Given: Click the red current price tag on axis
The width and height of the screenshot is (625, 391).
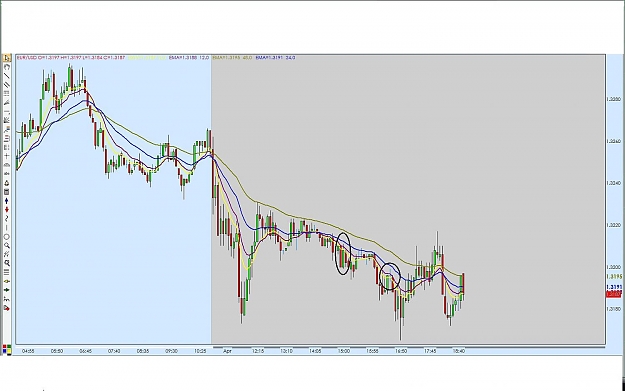Looking at the screenshot, I should click(x=614, y=294).
